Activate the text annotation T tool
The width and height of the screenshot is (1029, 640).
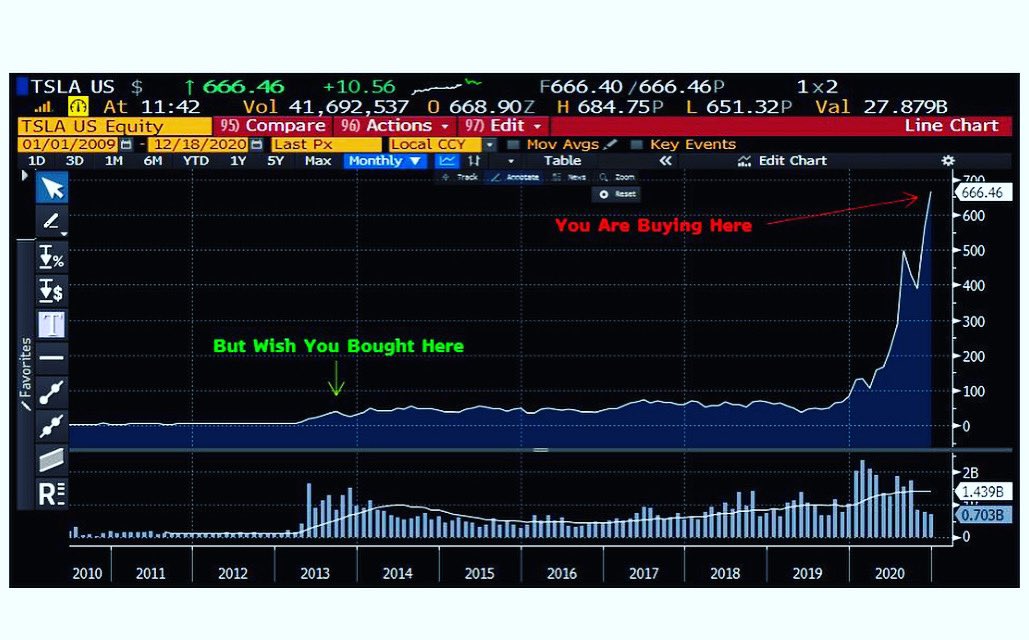pyautogui.click(x=51, y=324)
